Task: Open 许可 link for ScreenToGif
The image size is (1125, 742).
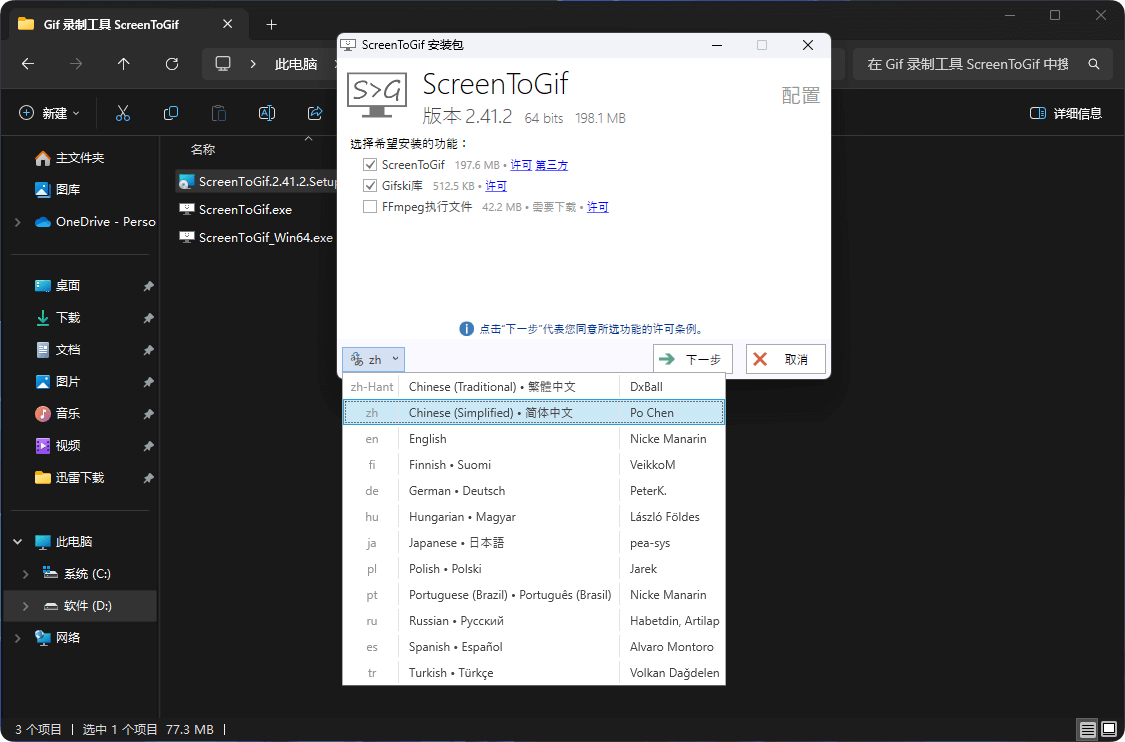Action: pos(521,165)
